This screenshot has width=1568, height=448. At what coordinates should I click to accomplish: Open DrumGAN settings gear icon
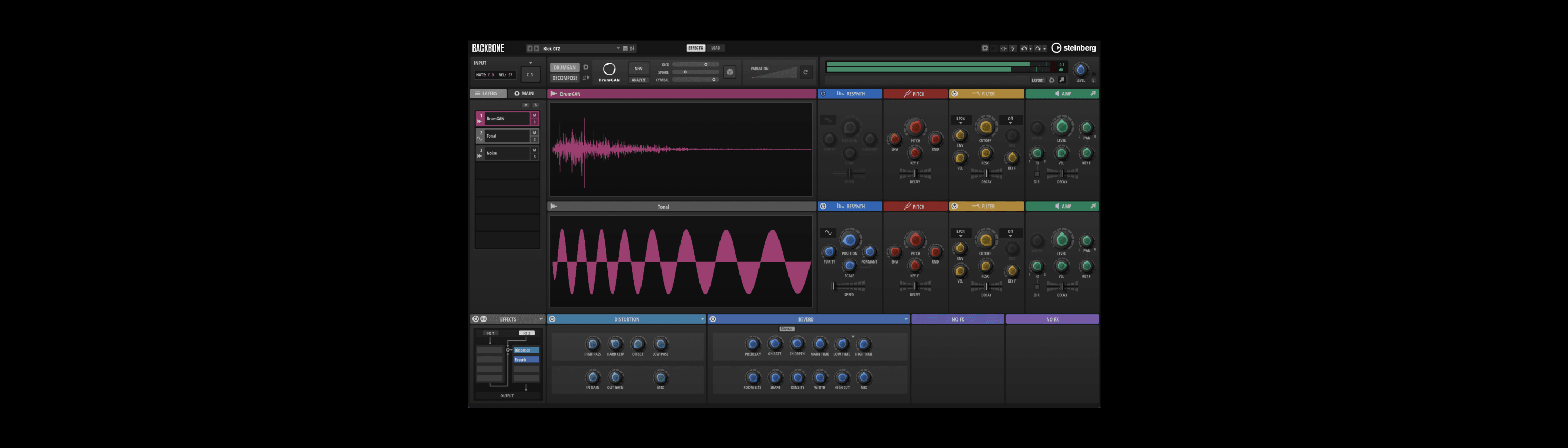pyautogui.click(x=586, y=67)
